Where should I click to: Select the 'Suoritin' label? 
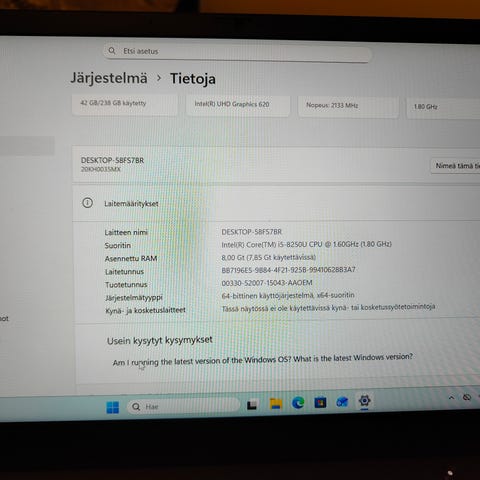118,246
